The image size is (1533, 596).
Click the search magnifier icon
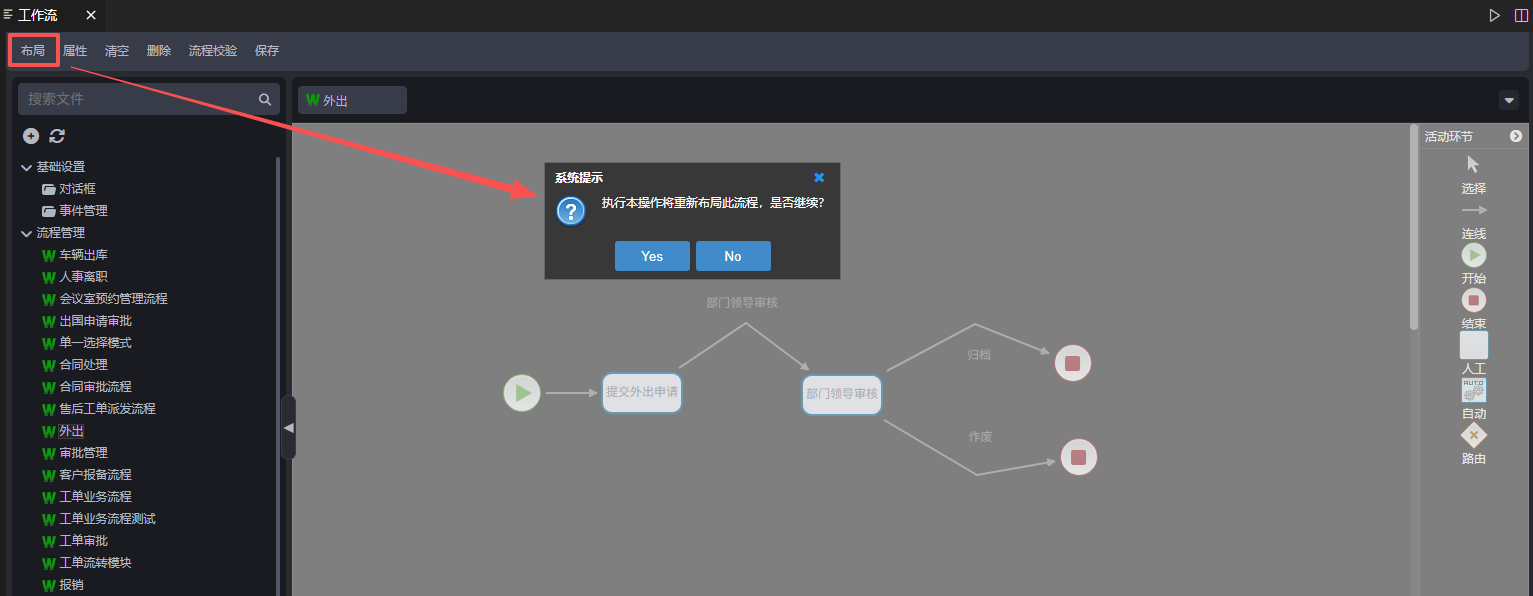click(265, 99)
